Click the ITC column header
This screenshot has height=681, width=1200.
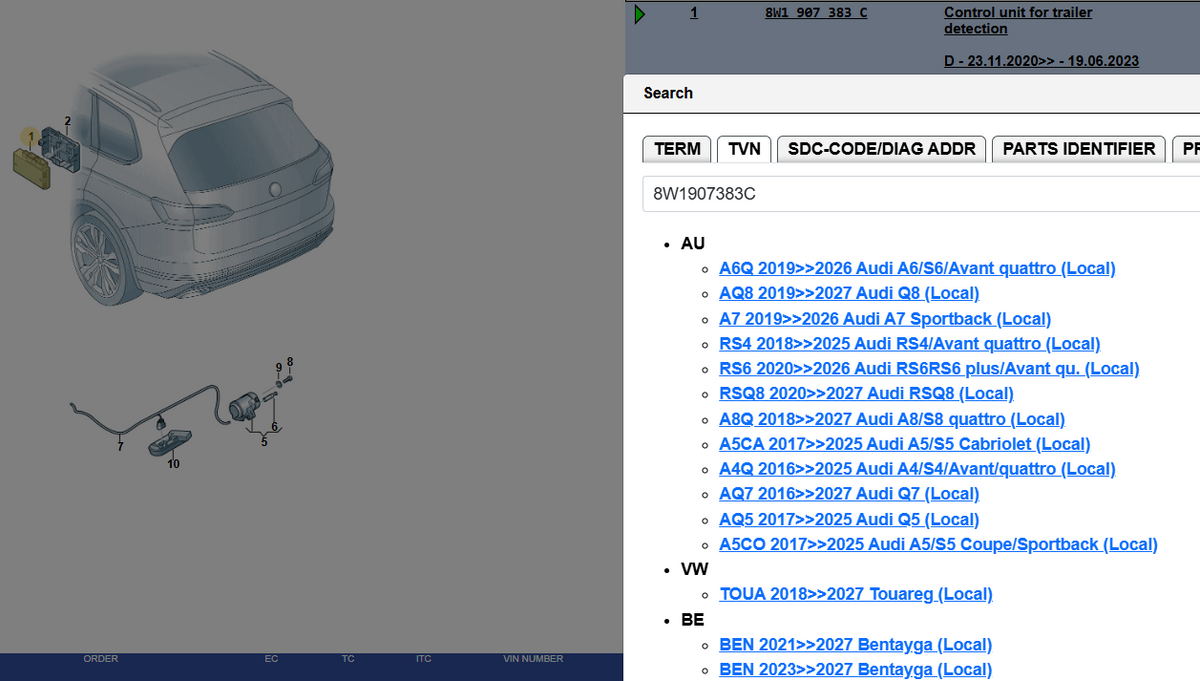coord(423,659)
